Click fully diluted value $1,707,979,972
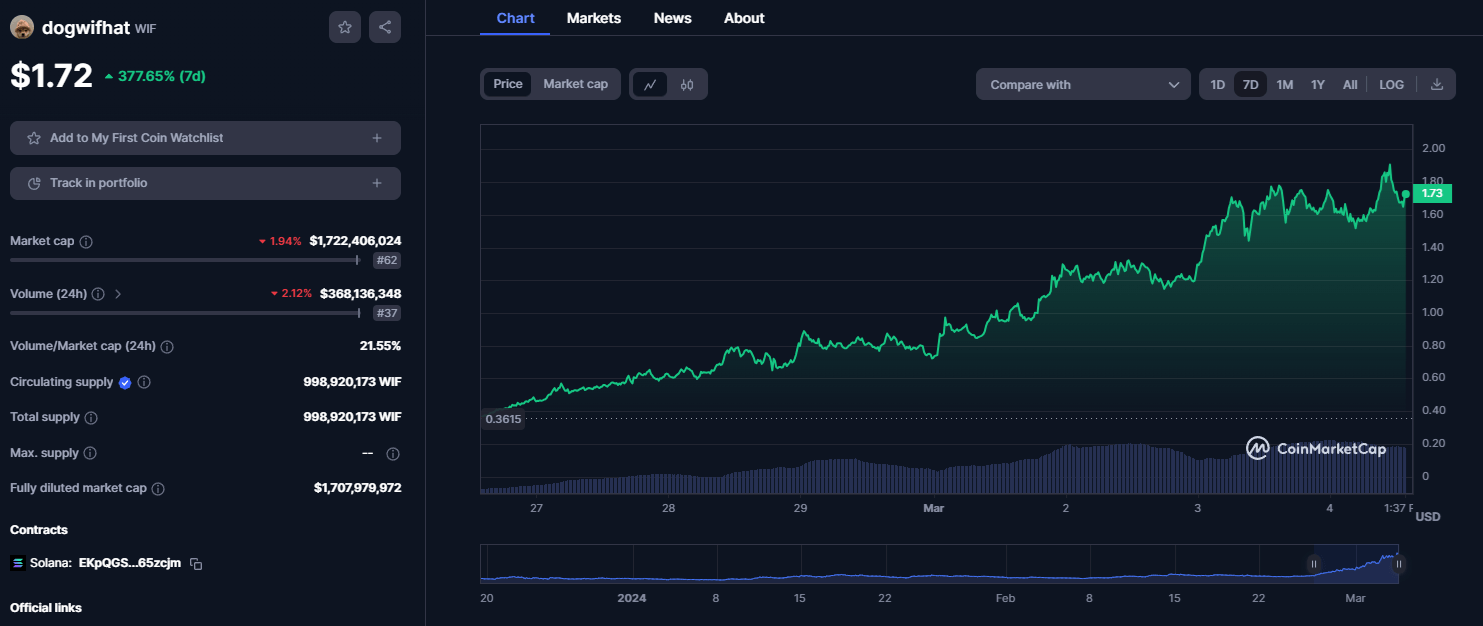This screenshot has height=626, width=1483. click(x=357, y=488)
